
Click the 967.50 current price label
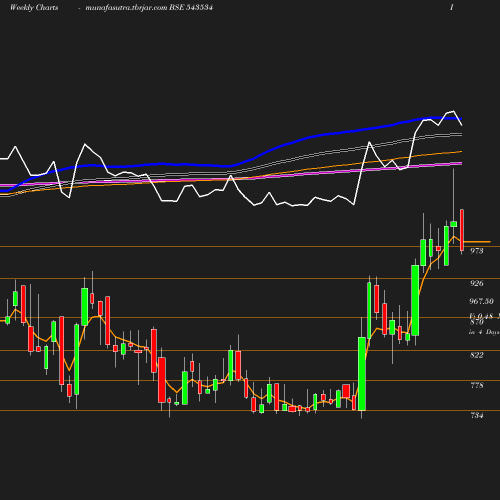[x=481, y=301]
